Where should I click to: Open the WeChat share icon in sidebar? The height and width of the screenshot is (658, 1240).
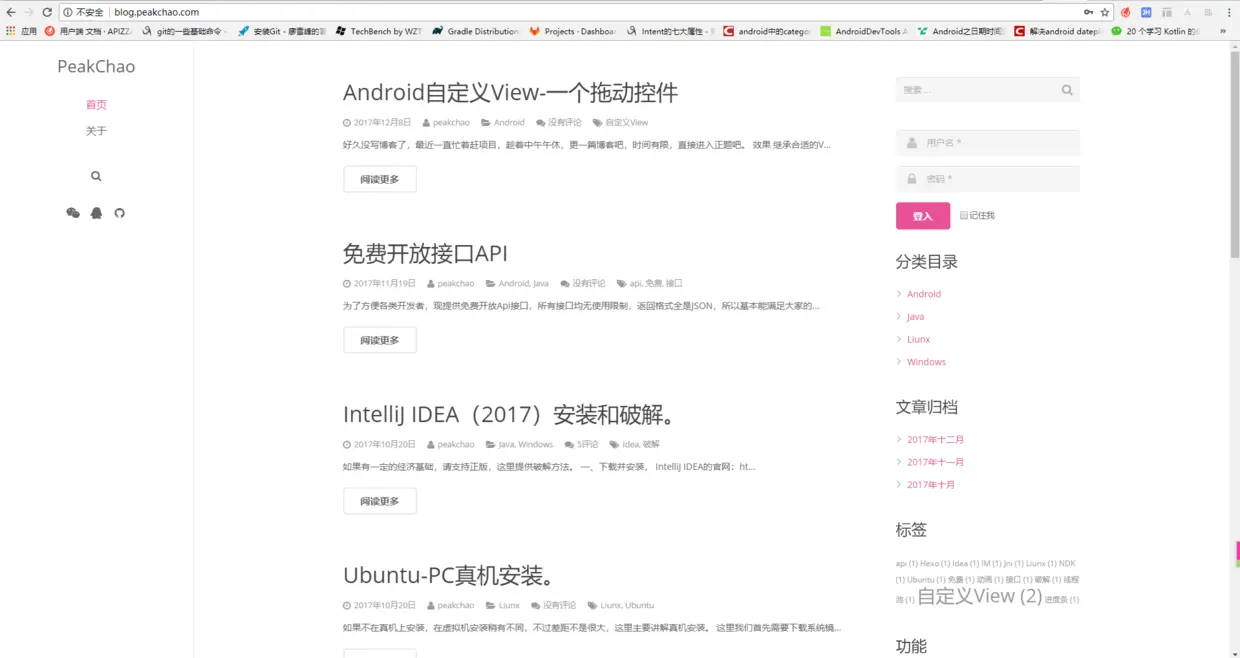[73, 213]
